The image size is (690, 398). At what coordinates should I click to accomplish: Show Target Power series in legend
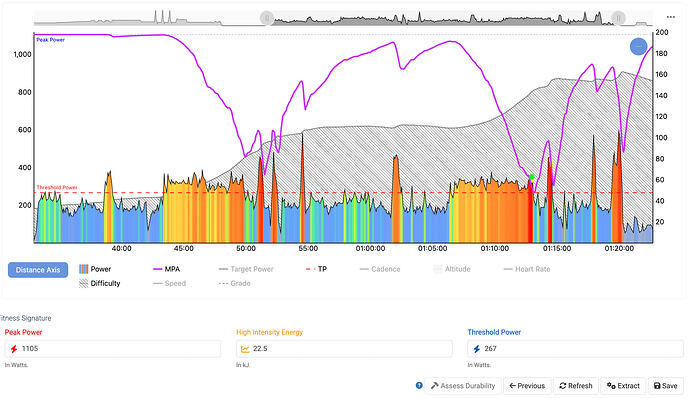pos(246,269)
